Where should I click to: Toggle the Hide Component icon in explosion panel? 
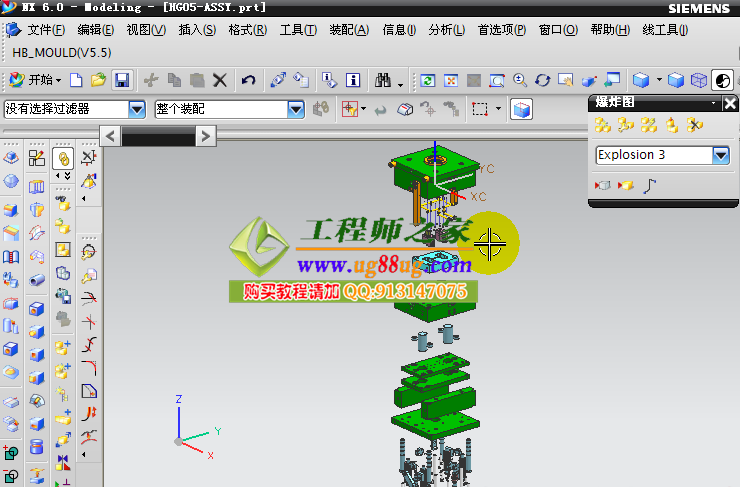pos(603,185)
